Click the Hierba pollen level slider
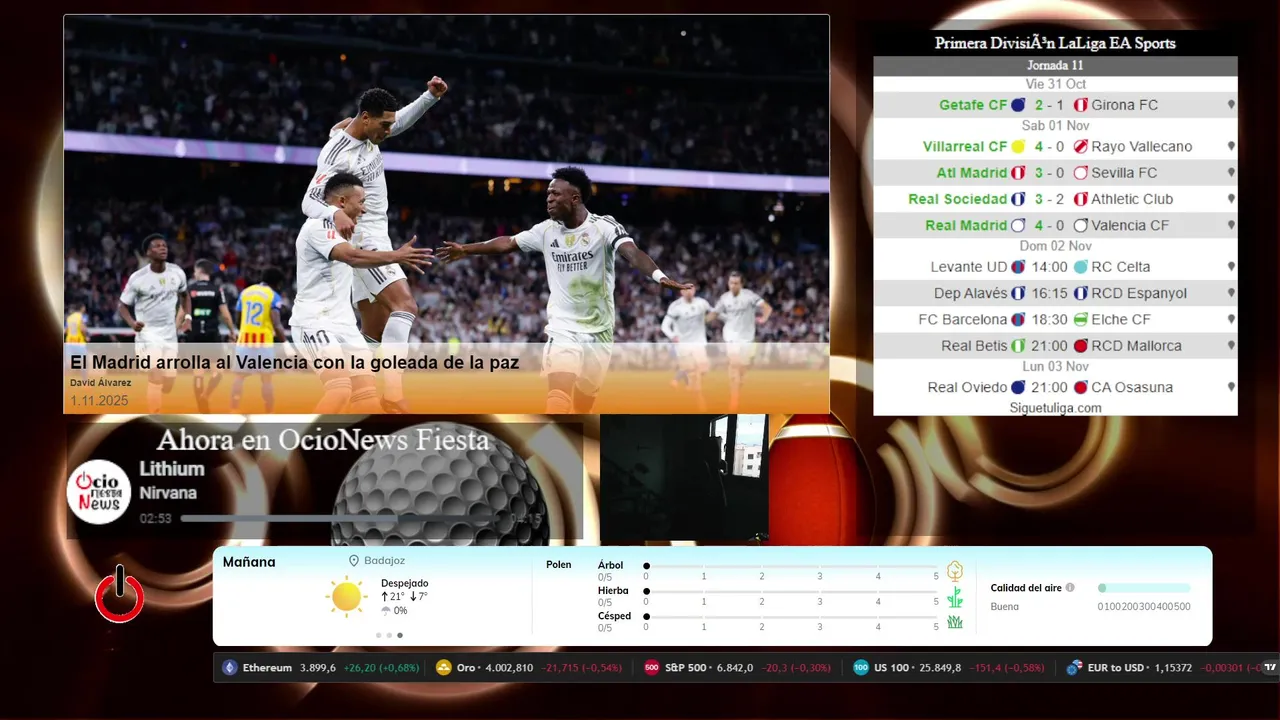 tap(792, 592)
